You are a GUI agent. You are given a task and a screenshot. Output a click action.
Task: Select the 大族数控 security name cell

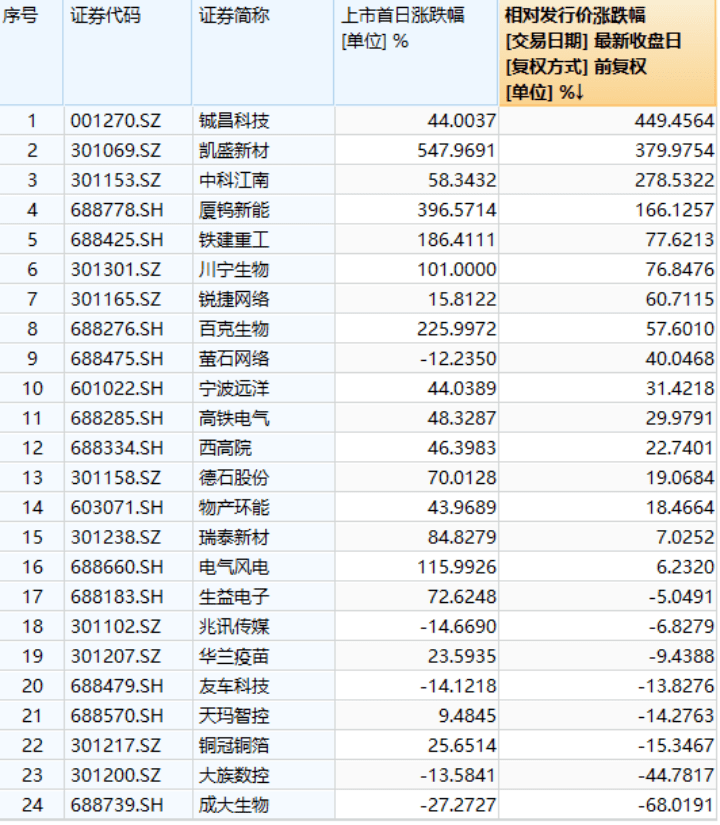coord(235,775)
